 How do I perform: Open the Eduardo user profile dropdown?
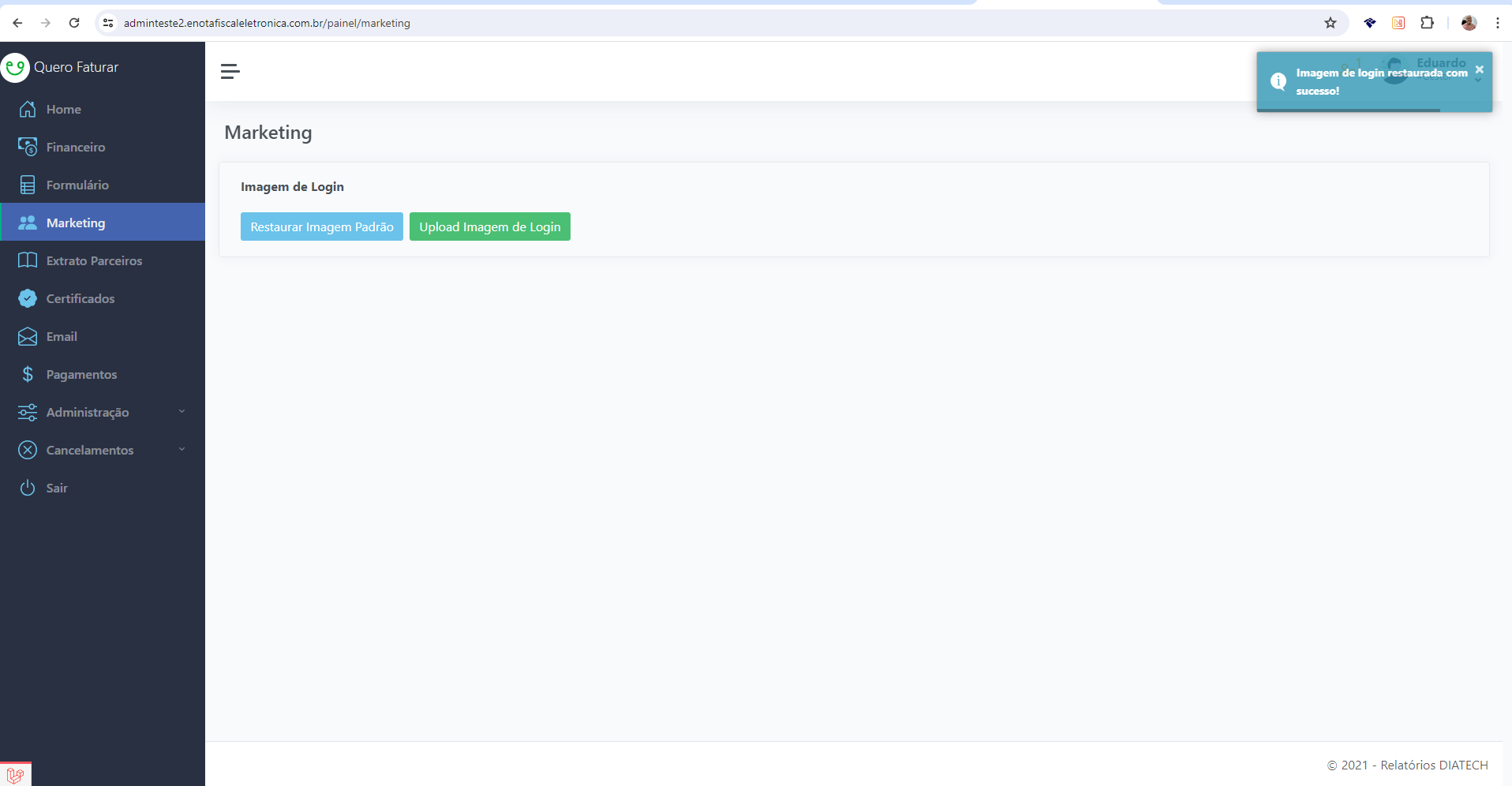[x=1440, y=63]
